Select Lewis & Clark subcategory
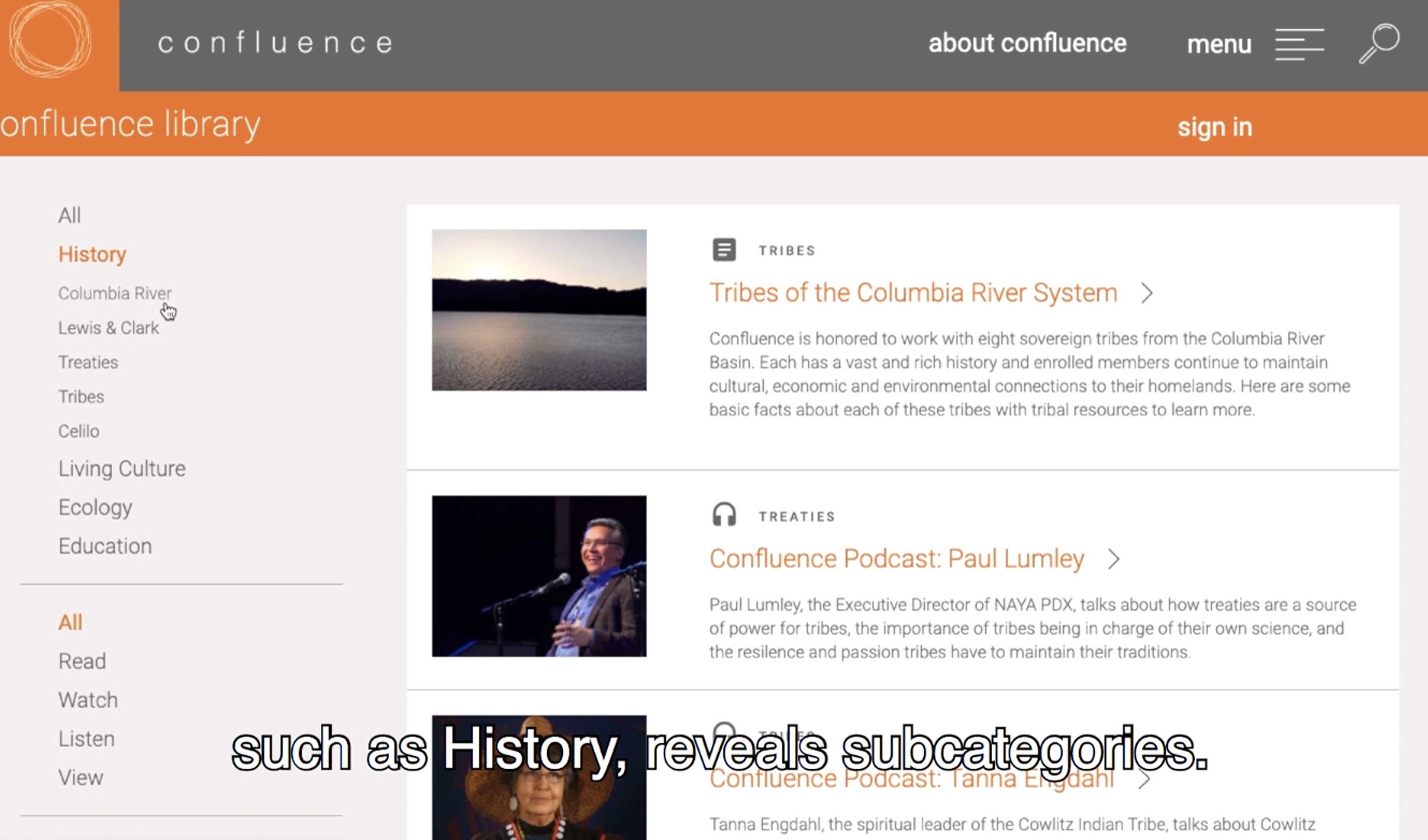The width and height of the screenshot is (1428, 840). 108,328
